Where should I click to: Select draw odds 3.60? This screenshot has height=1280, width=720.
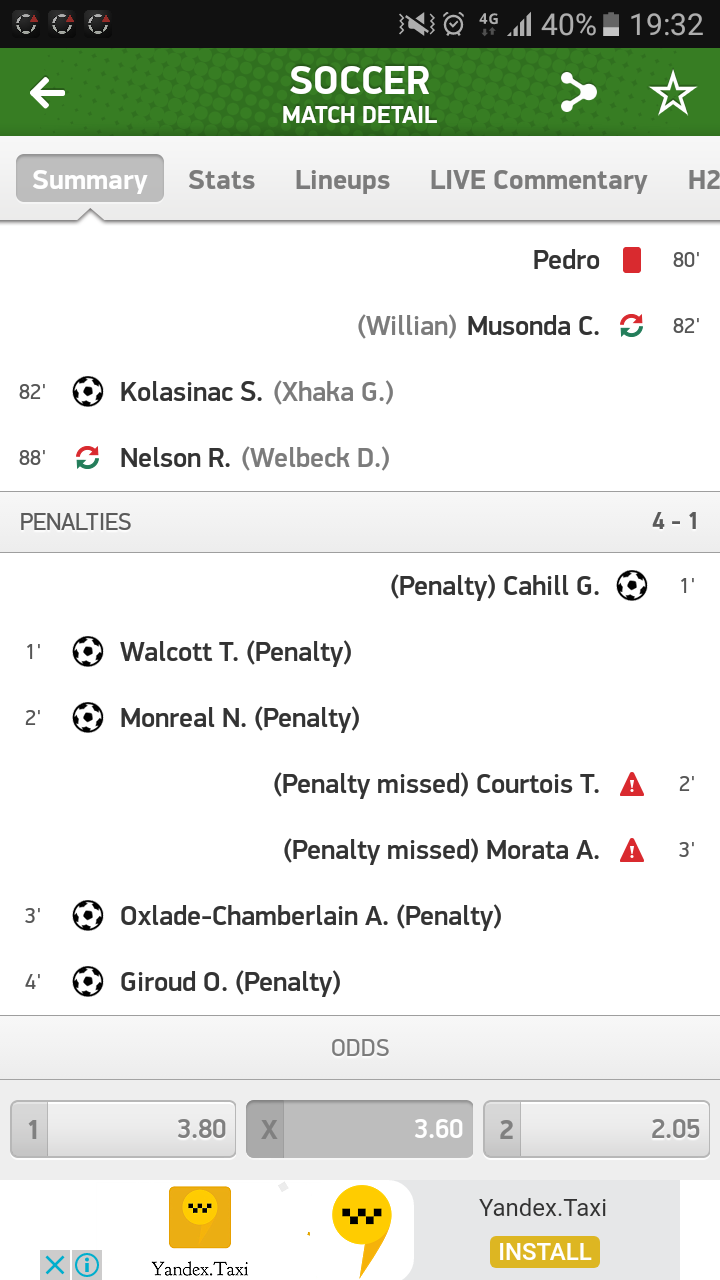tap(359, 1129)
